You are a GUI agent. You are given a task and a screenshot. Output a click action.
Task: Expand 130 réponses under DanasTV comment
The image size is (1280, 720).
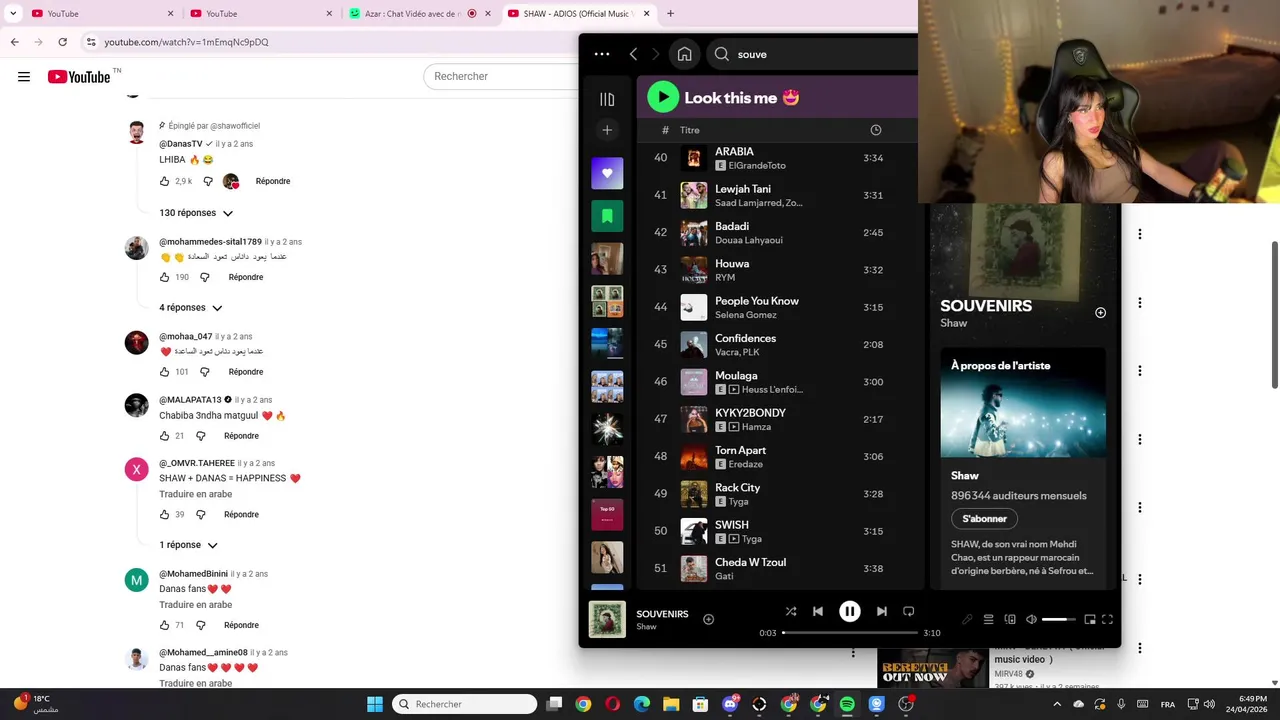196,213
